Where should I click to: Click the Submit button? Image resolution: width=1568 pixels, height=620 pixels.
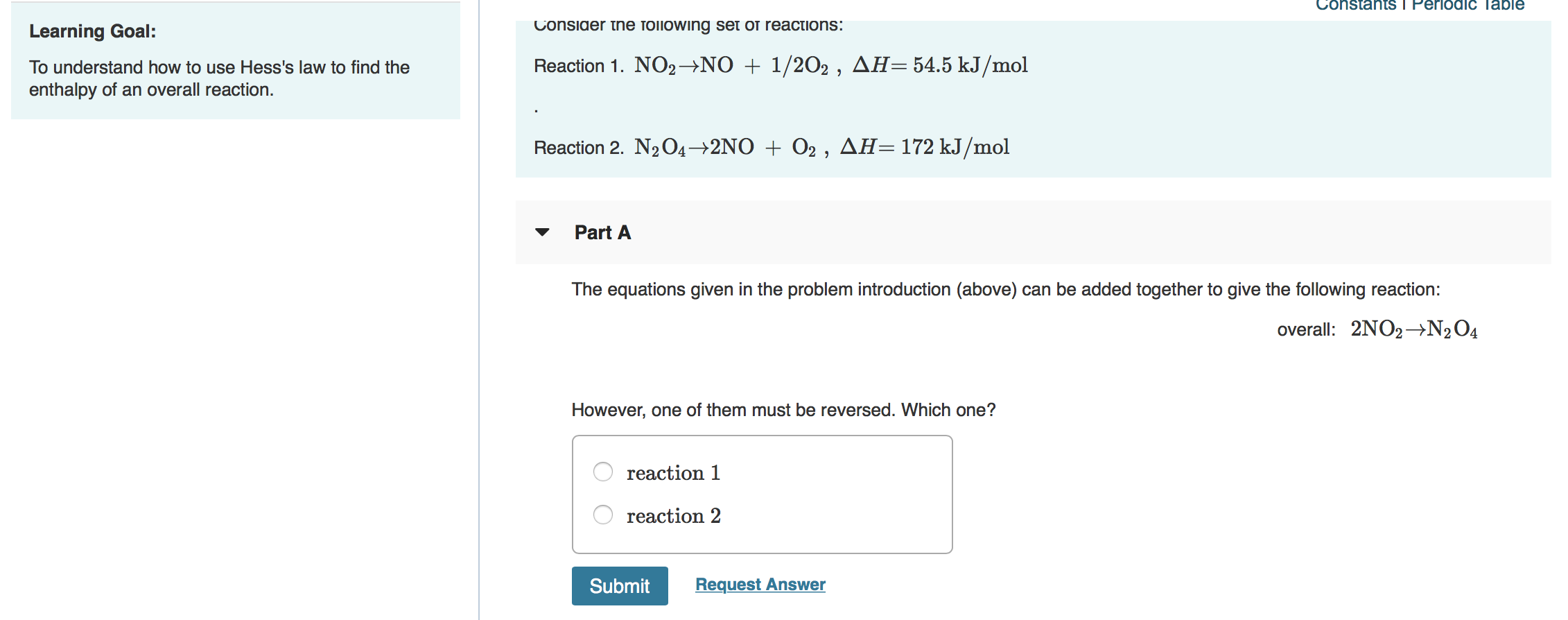(619, 586)
